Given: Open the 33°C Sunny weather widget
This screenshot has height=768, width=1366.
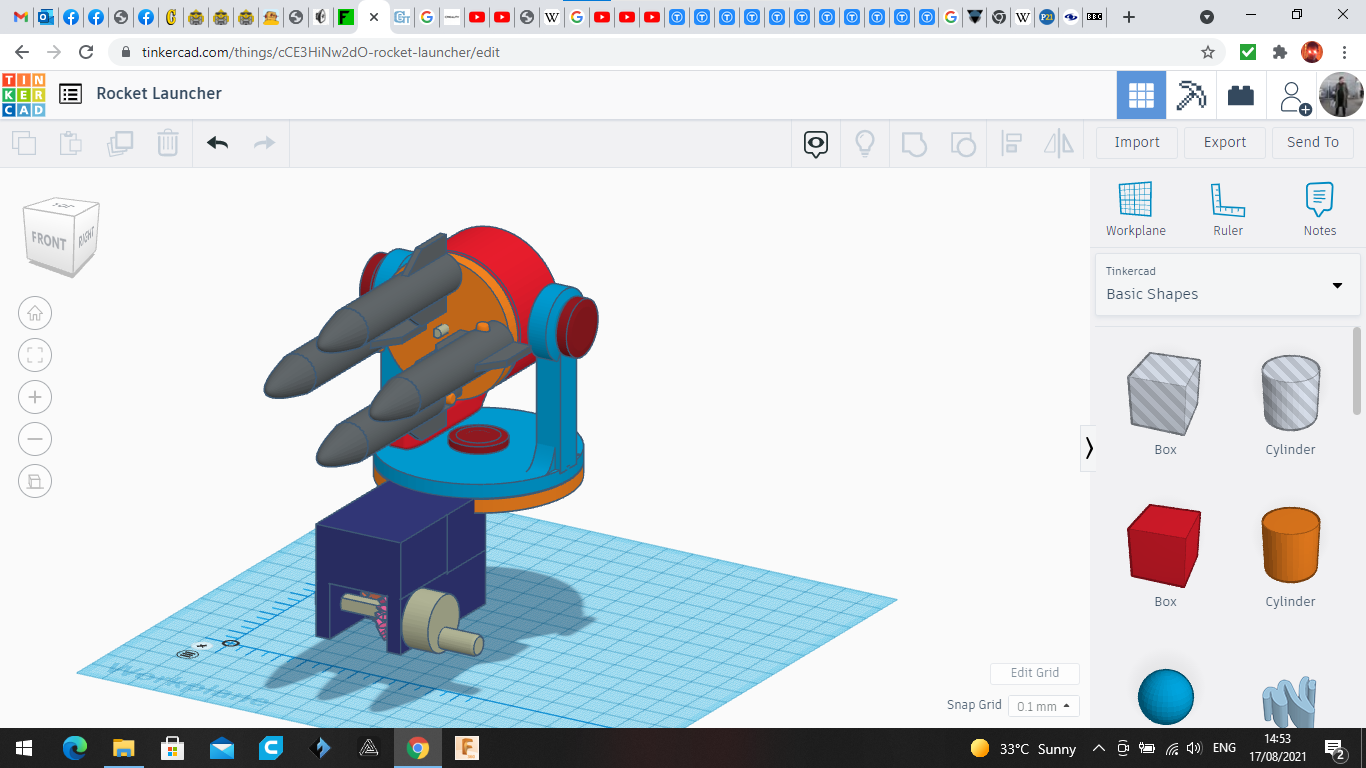Looking at the screenshot, I should coord(1023,748).
